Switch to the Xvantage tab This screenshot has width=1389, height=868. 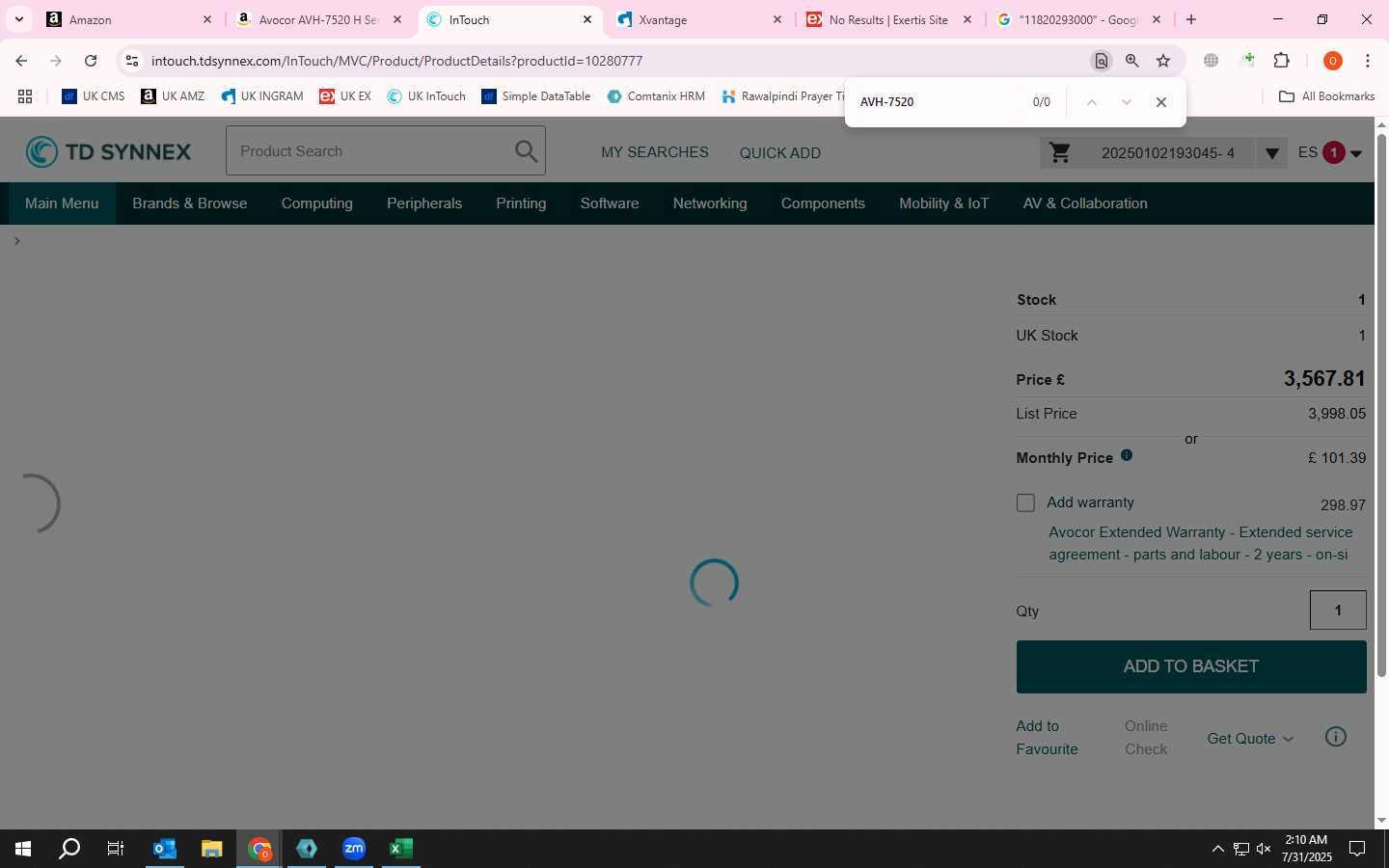700,19
